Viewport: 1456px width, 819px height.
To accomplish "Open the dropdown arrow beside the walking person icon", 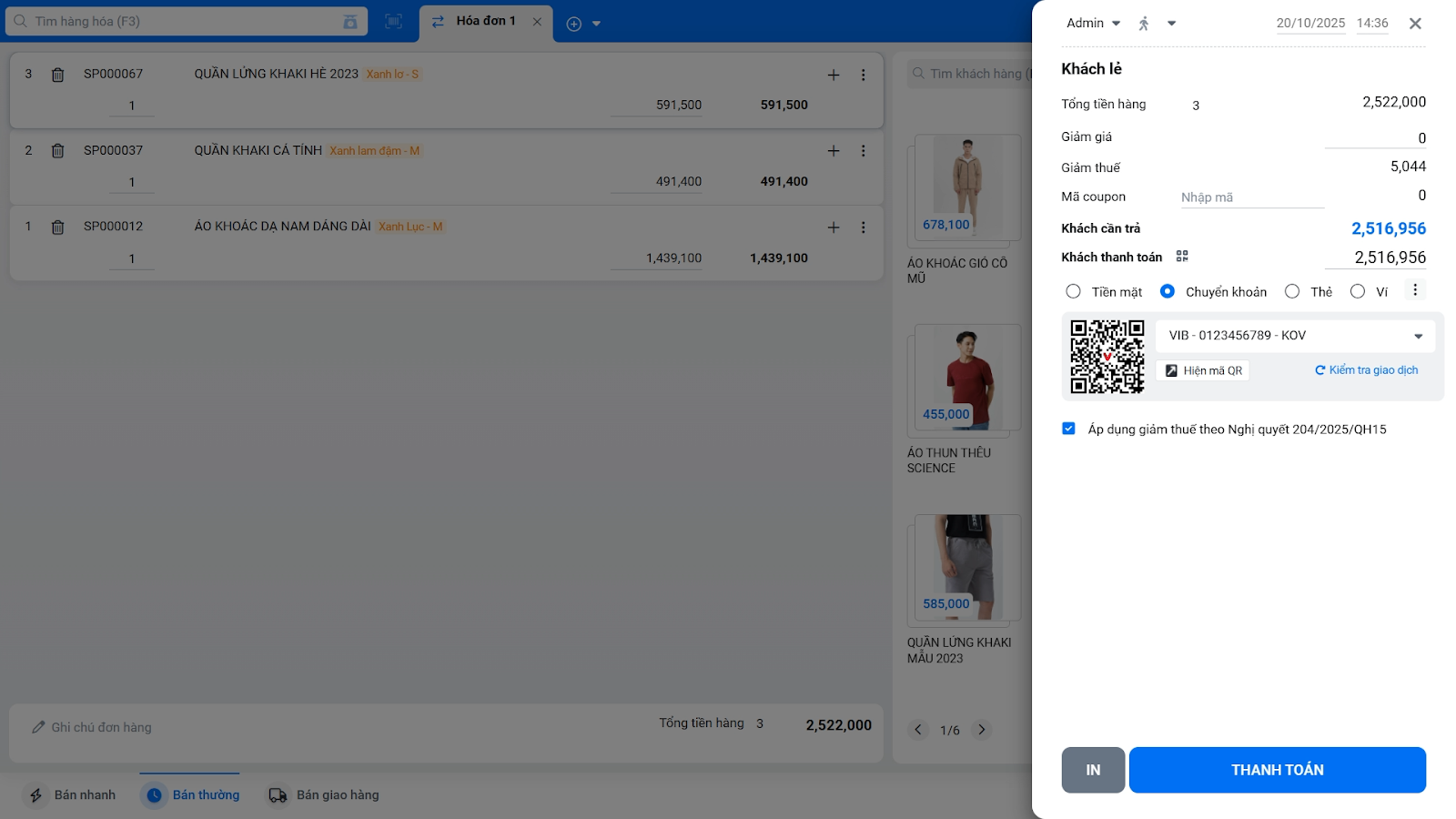I will tap(1172, 24).
